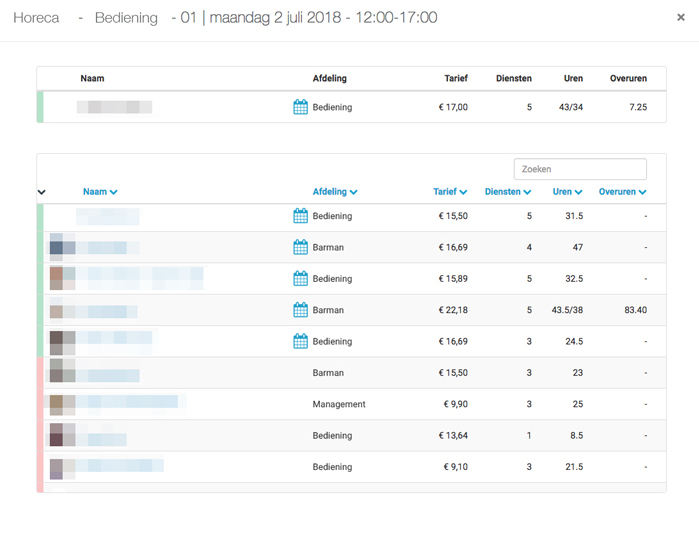
Task: Focus the Zoeken search field
Action: coord(580,169)
